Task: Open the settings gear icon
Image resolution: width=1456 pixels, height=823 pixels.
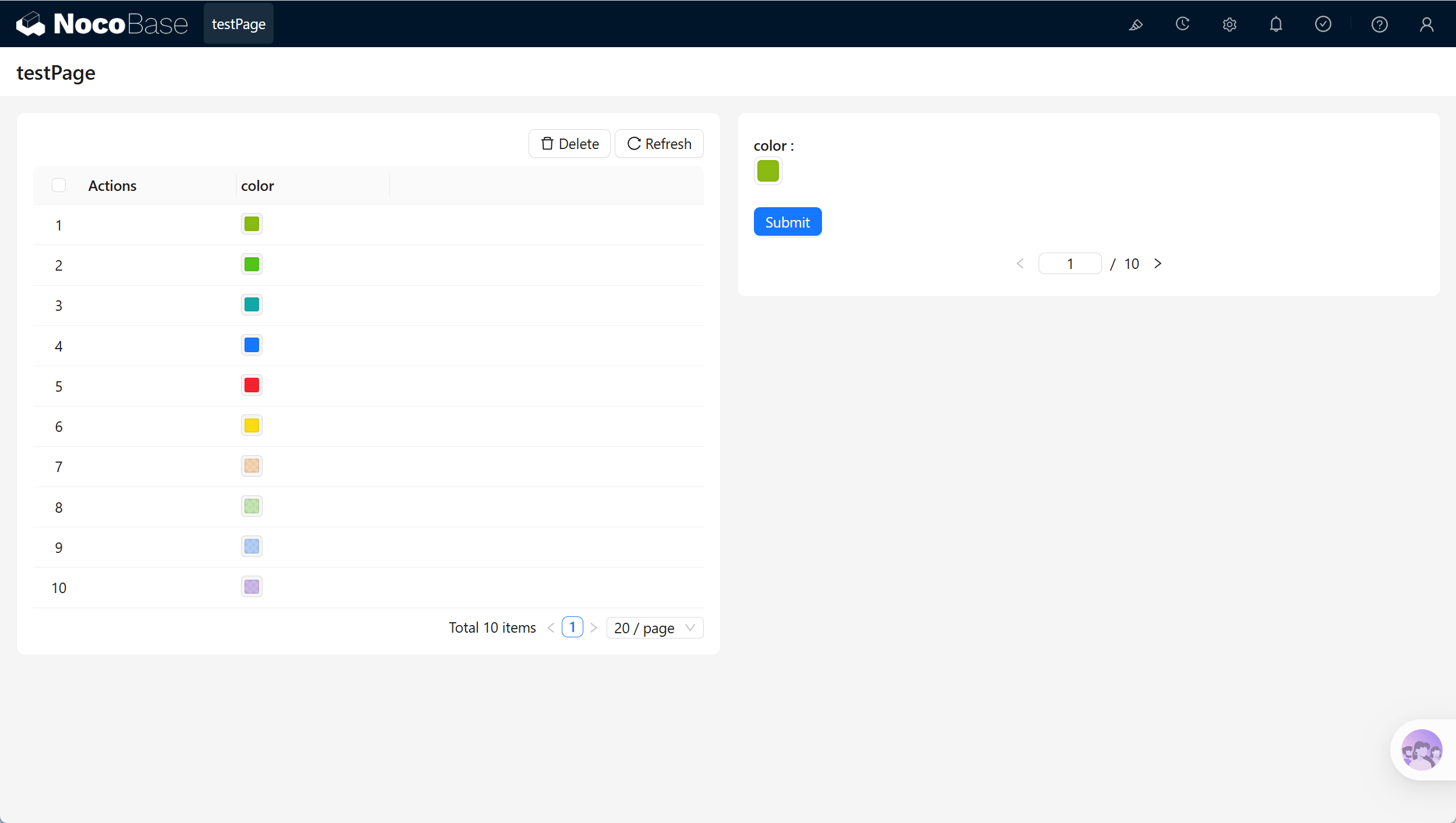Action: coord(1230,24)
